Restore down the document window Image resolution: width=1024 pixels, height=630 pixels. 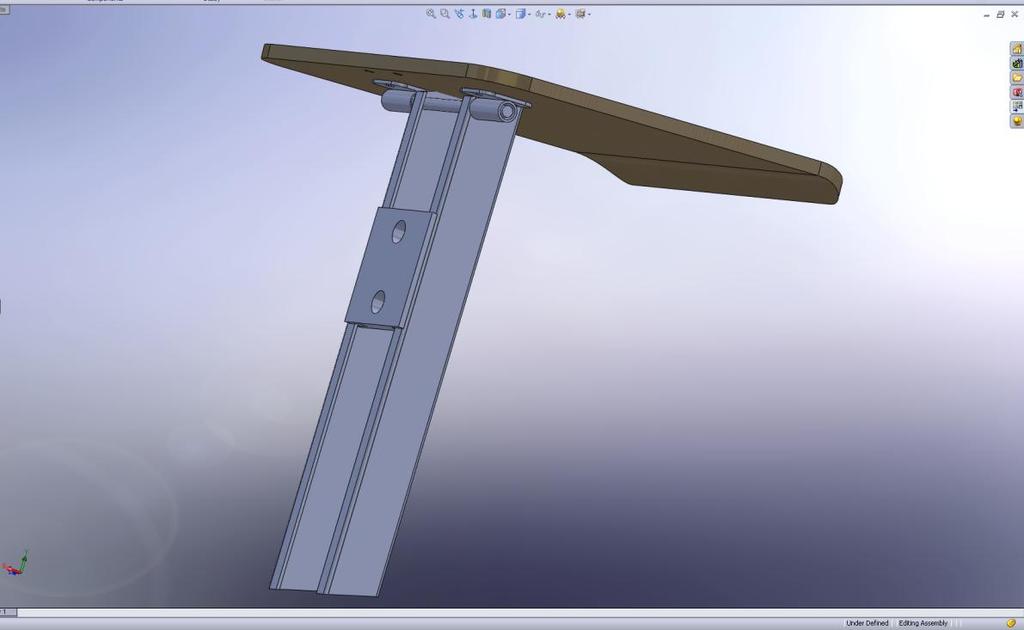pos(1000,14)
